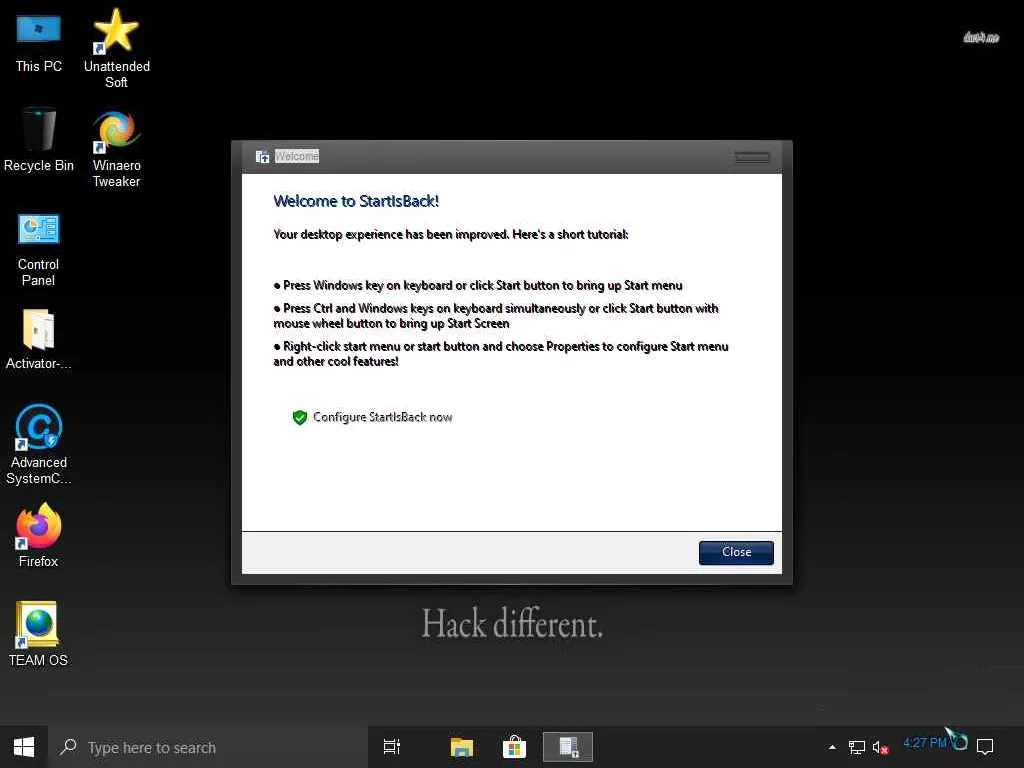
Task: Launch Winaero Tweaker shortcut
Action: tap(116, 148)
